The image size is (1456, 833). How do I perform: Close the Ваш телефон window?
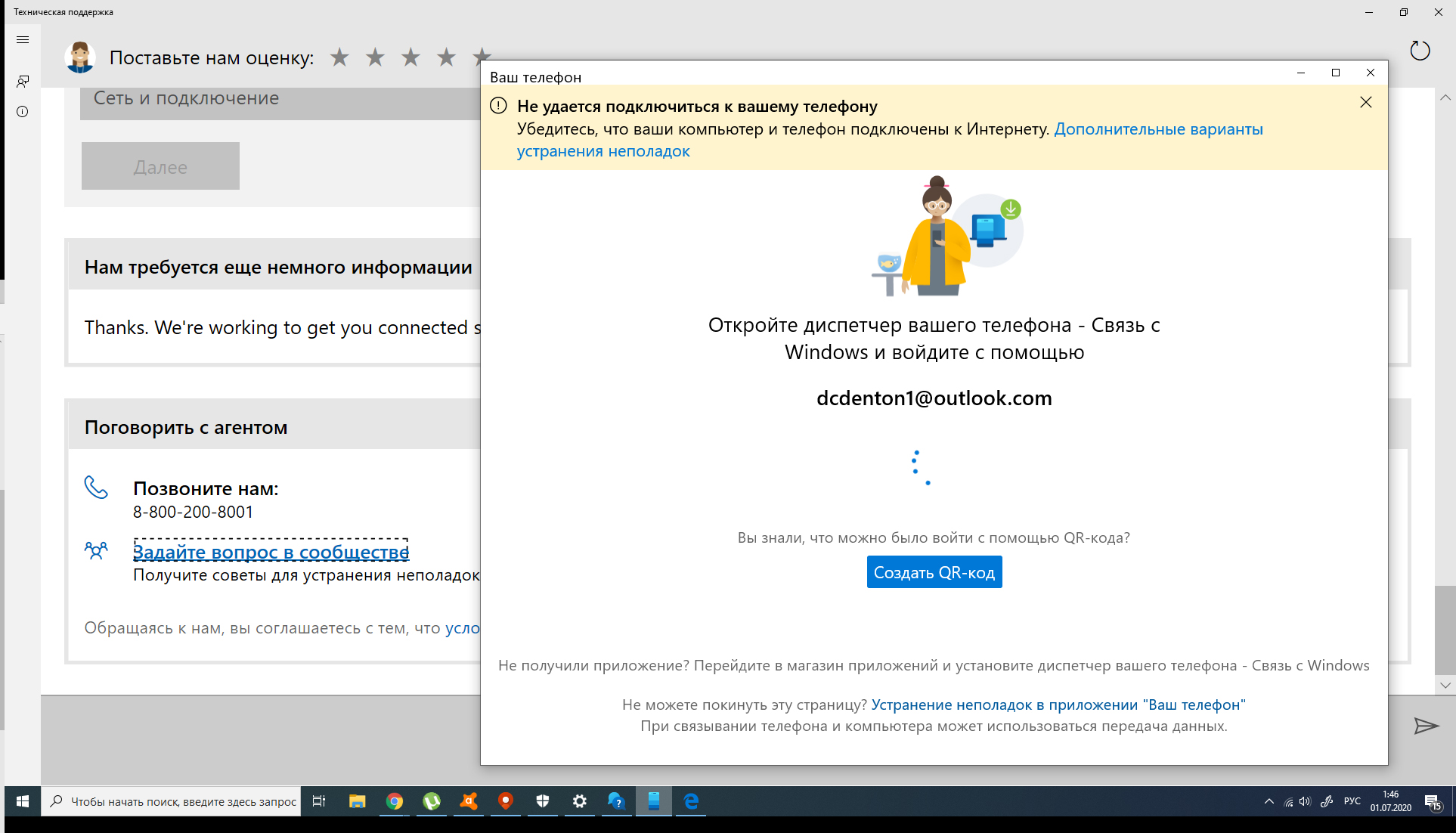(1371, 73)
